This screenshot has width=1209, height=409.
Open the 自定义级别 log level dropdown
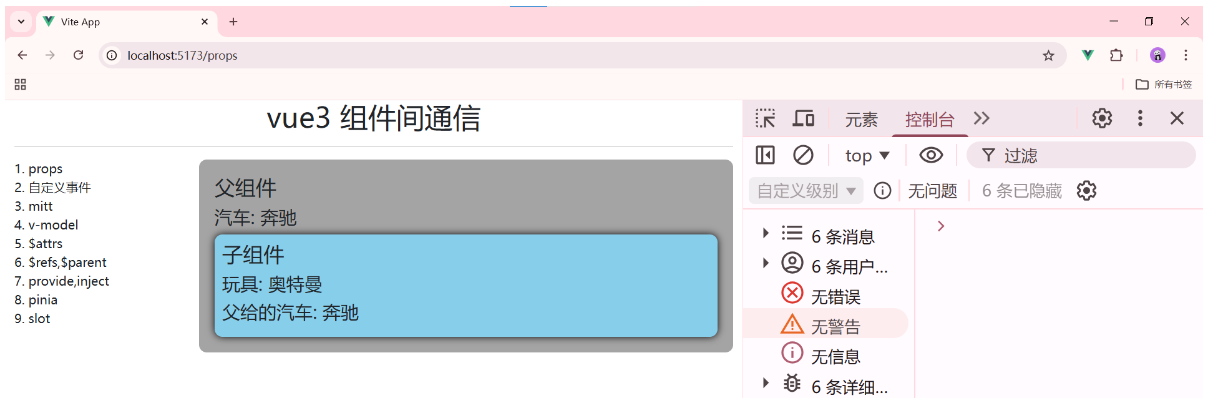(x=806, y=191)
